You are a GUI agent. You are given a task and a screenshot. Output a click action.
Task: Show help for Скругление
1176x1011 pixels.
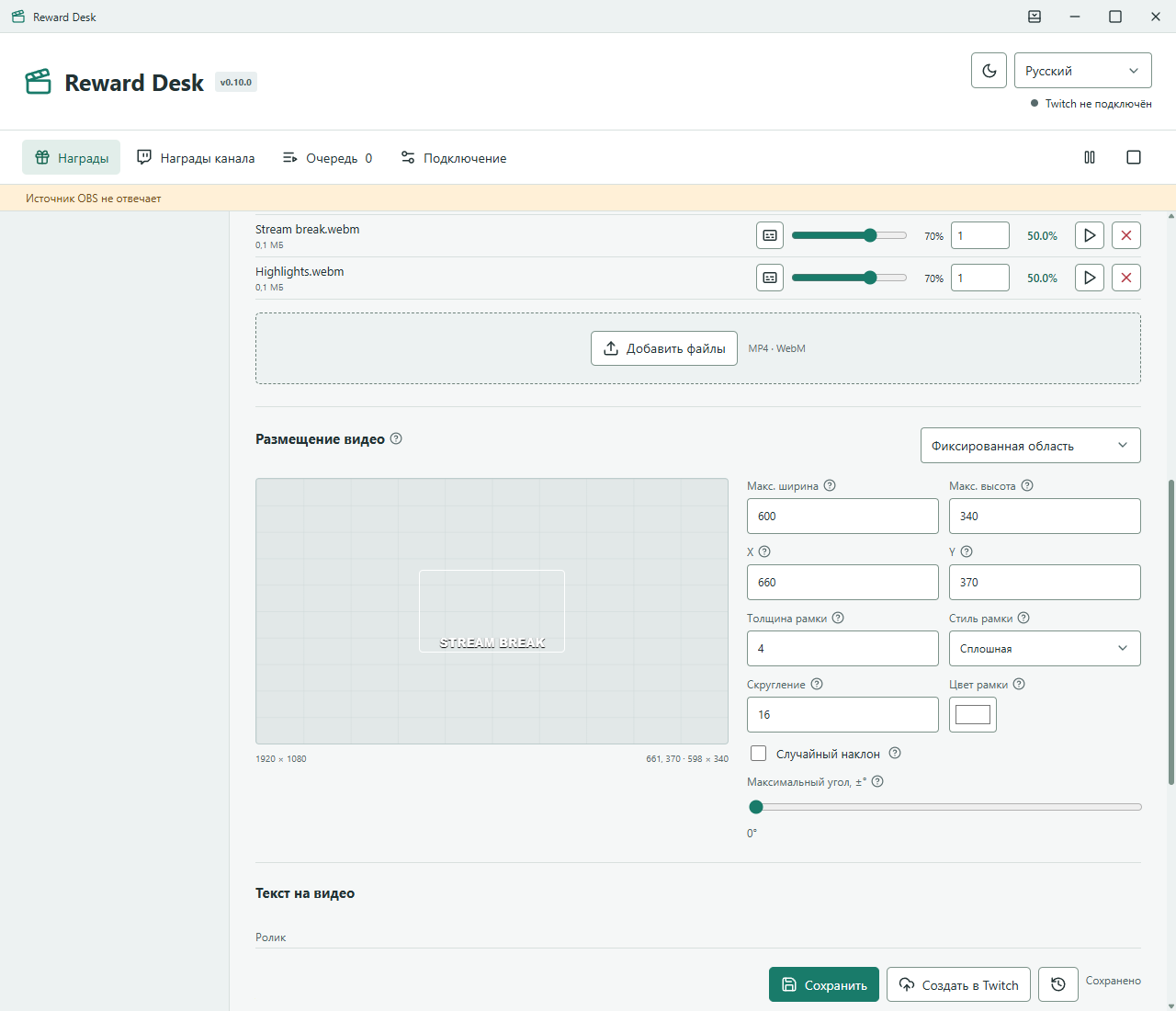[817, 684]
